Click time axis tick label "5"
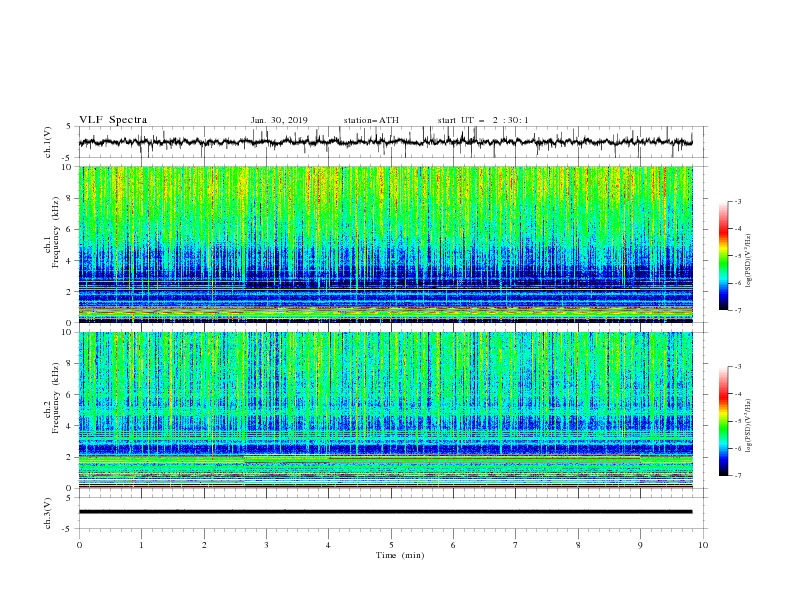This screenshot has width=792, height=612. pyautogui.click(x=391, y=545)
